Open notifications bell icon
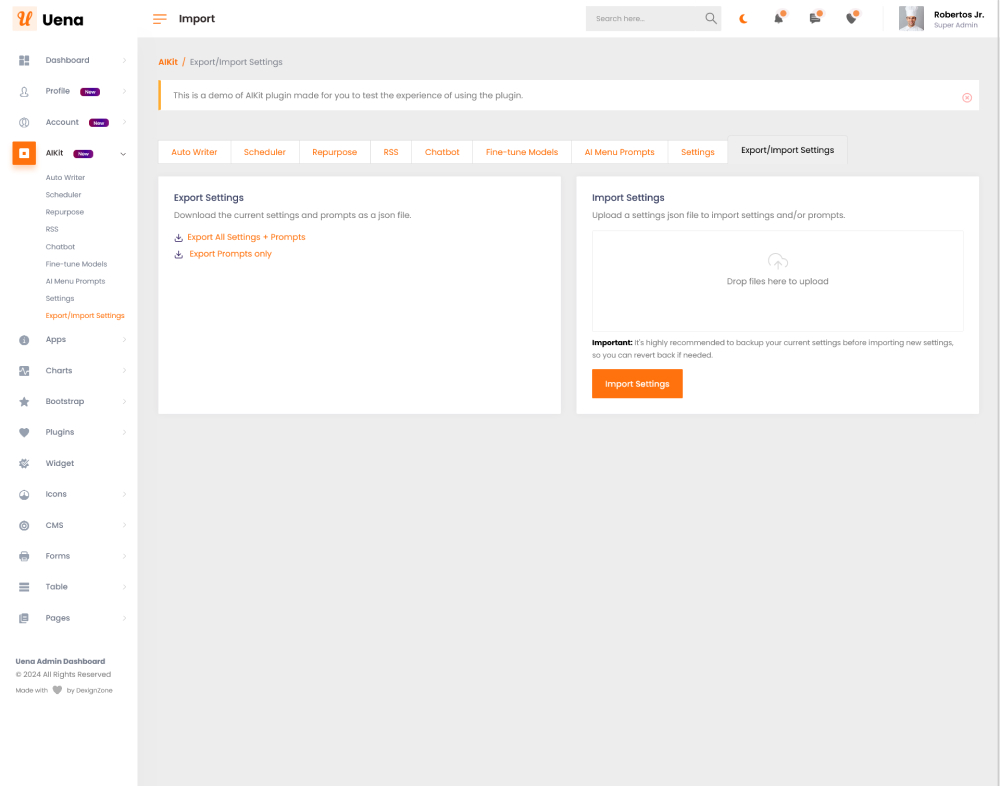 point(779,18)
